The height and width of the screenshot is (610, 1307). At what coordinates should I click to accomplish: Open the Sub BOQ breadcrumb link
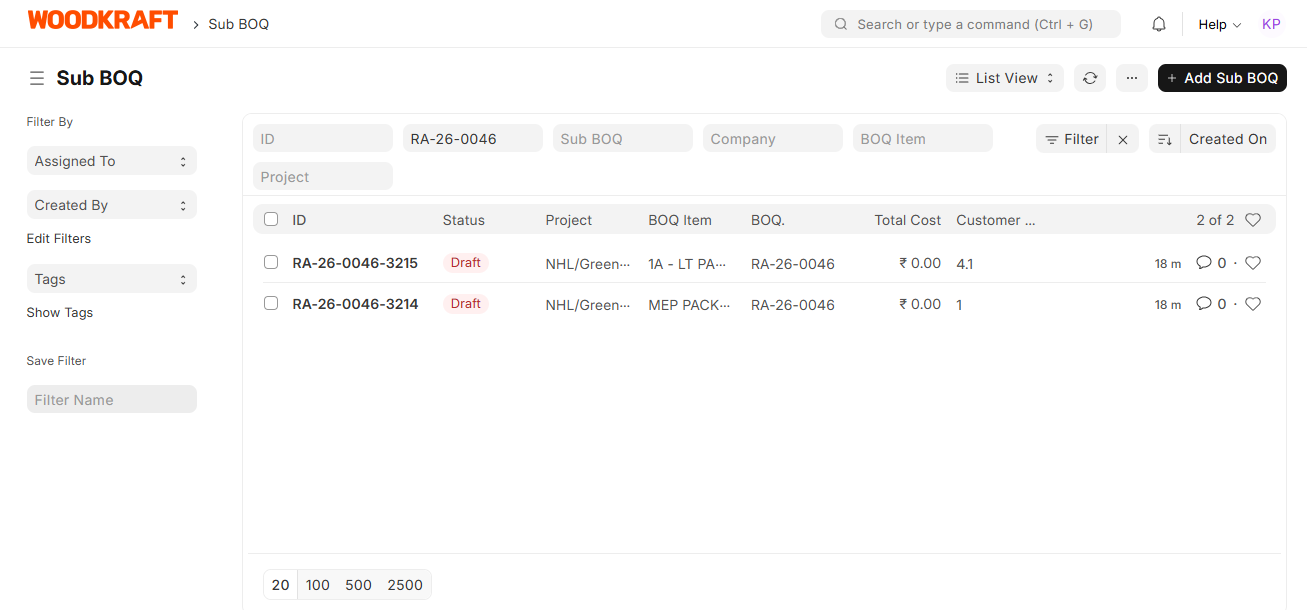(x=239, y=24)
